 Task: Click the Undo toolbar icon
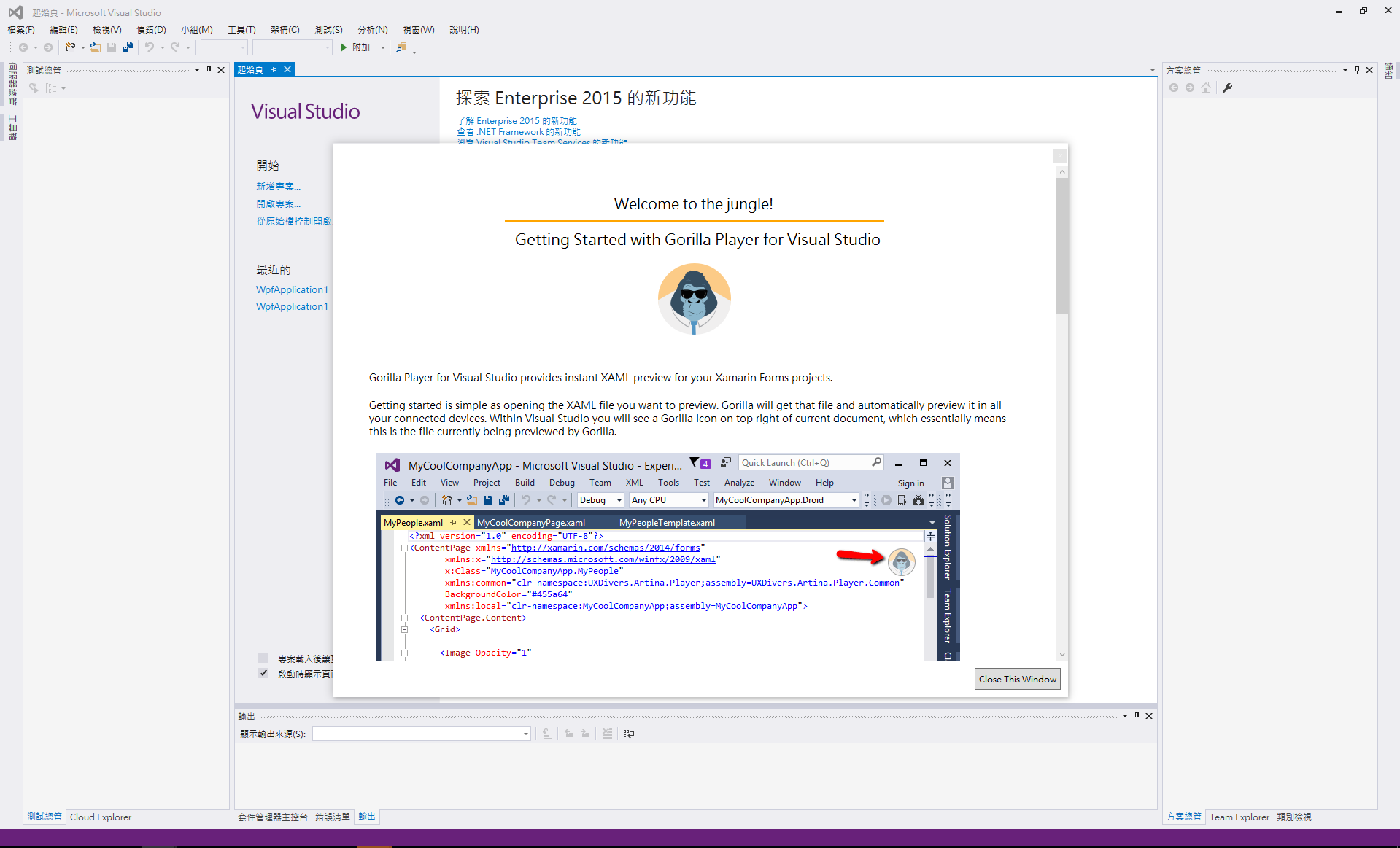[150, 47]
